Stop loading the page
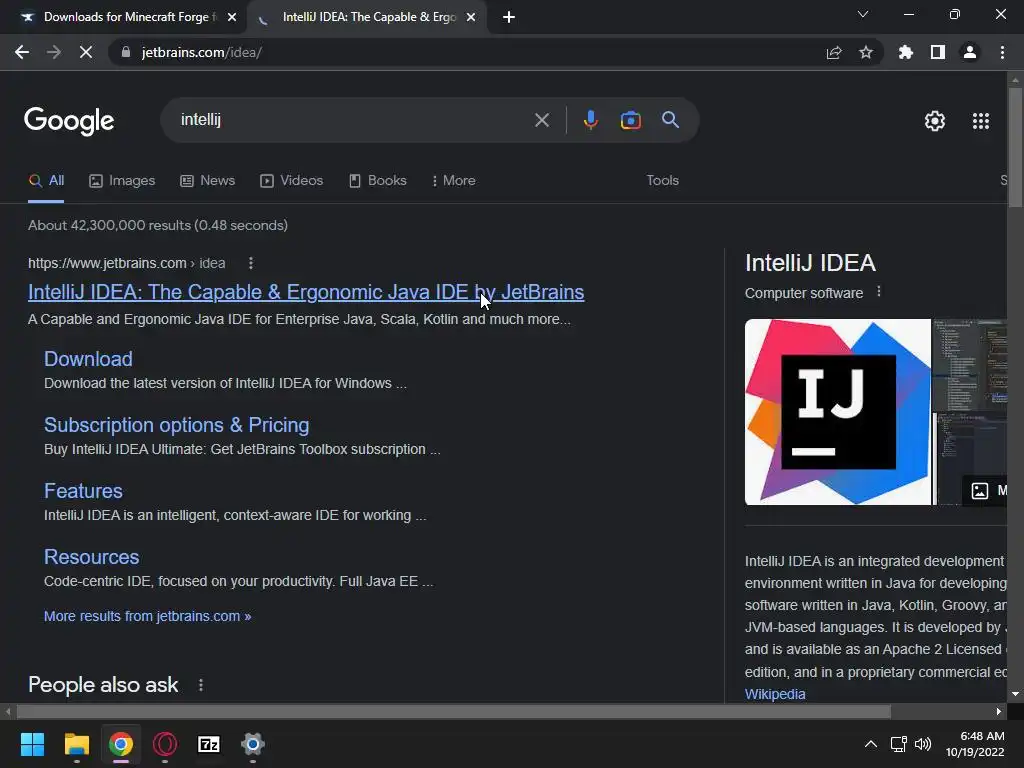Screen dimensions: 1024x768 tap(86, 52)
